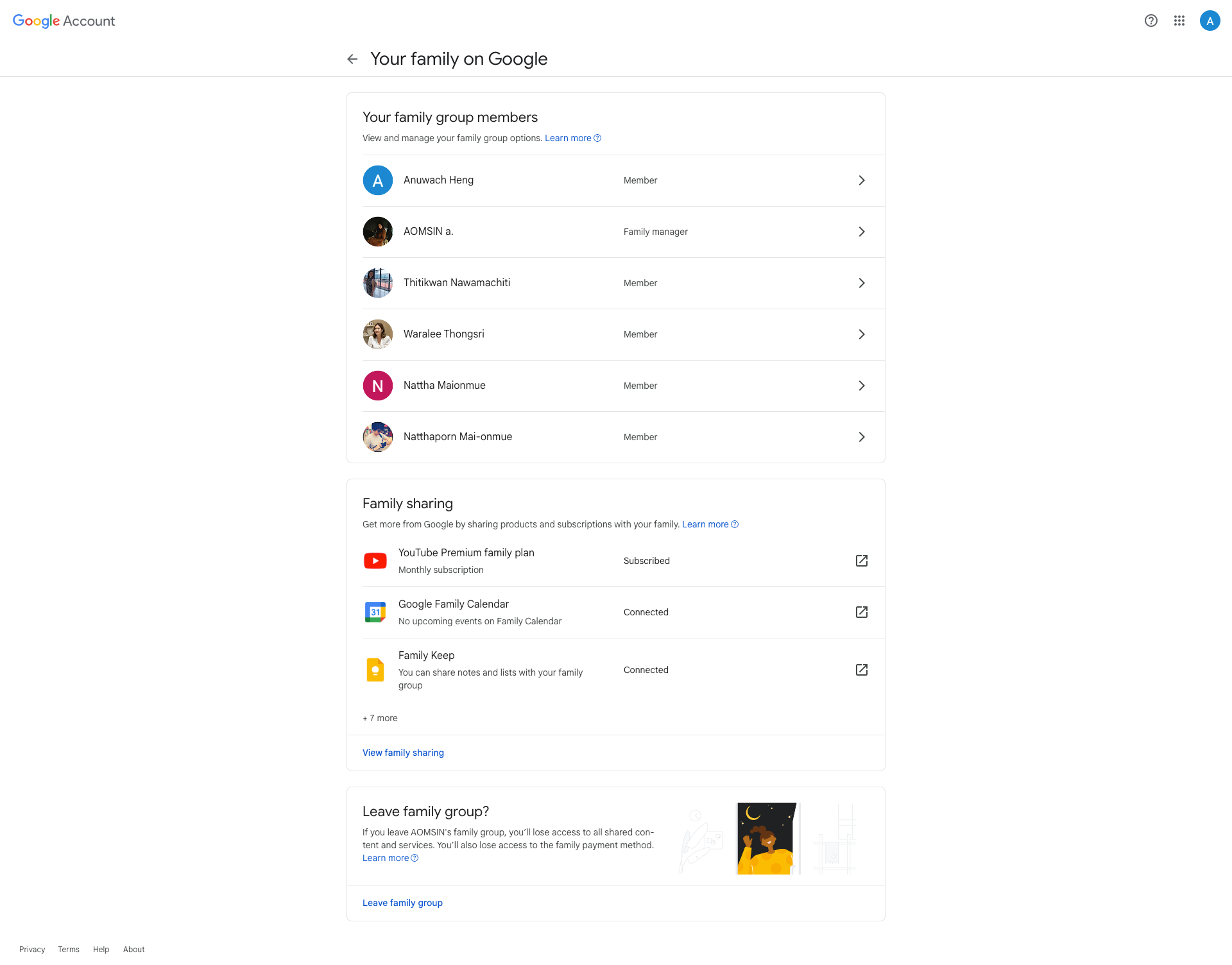
Task: Click the back arrow icon
Action: tap(352, 59)
